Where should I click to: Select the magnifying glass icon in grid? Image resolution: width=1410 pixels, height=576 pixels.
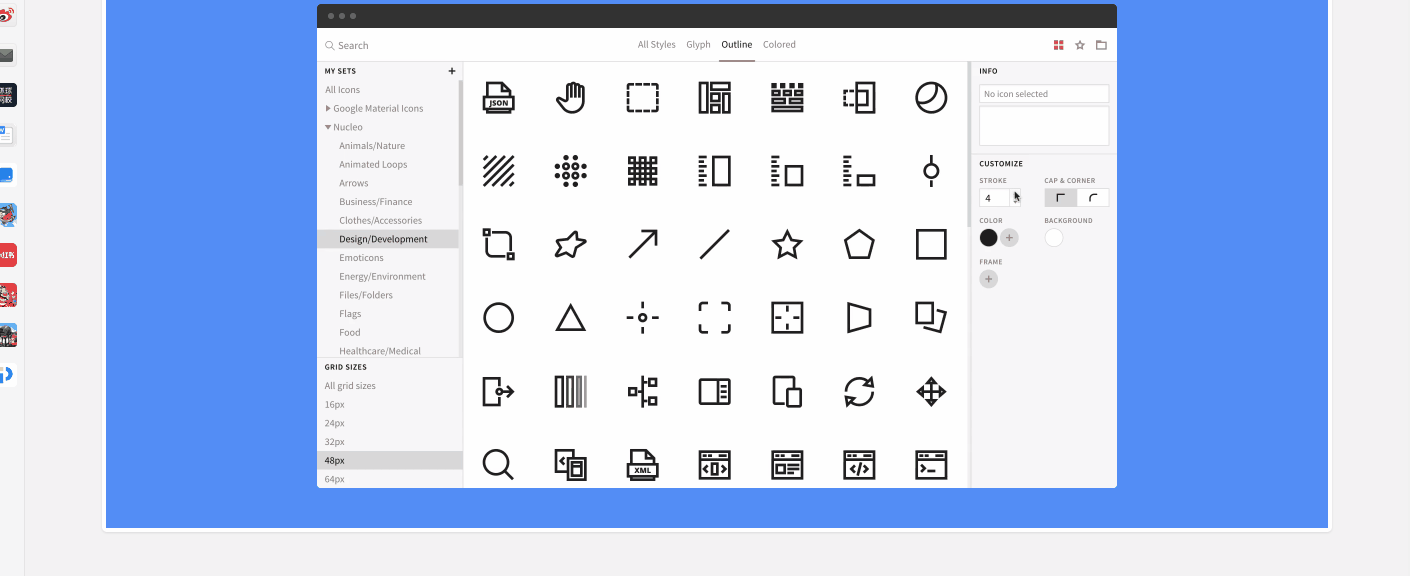click(498, 464)
